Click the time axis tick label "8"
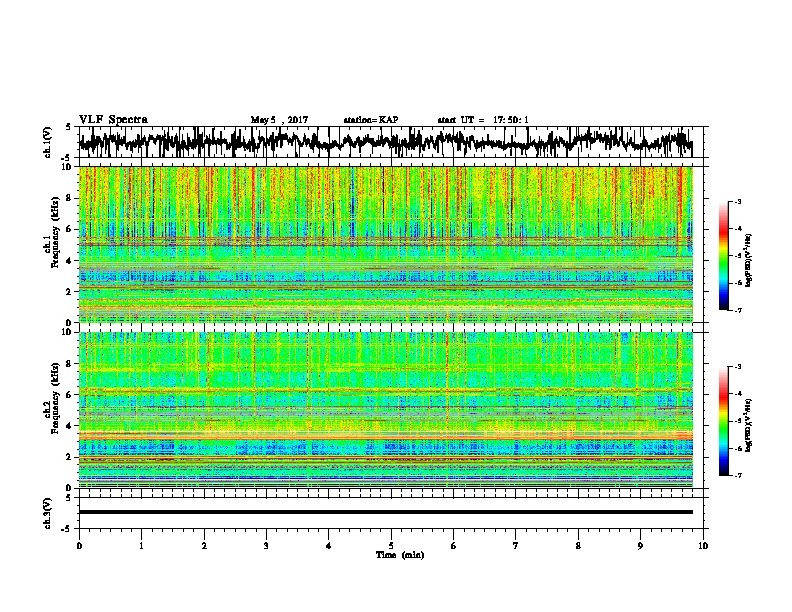This screenshot has width=792, height=612. [x=578, y=546]
